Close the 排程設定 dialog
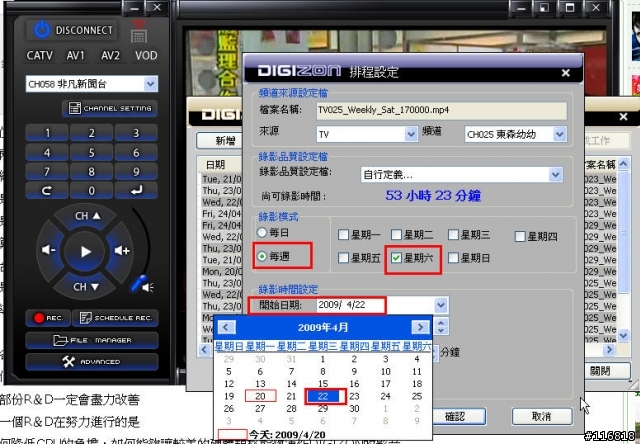This screenshot has height=444, width=640. coord(566,73)
